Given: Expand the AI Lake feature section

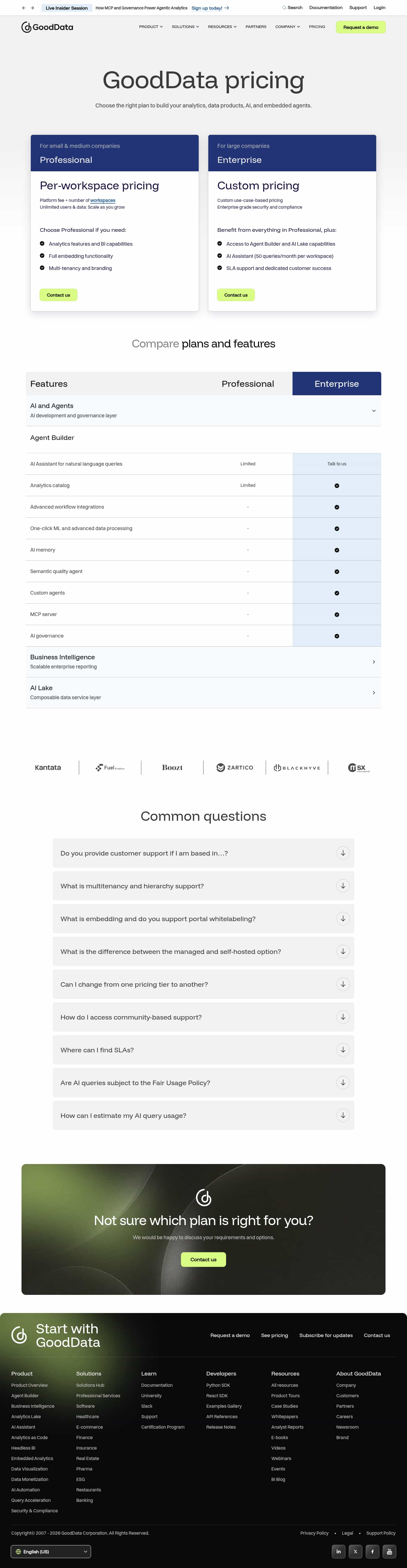Looking at the screenshot, I should click(373, 693).
